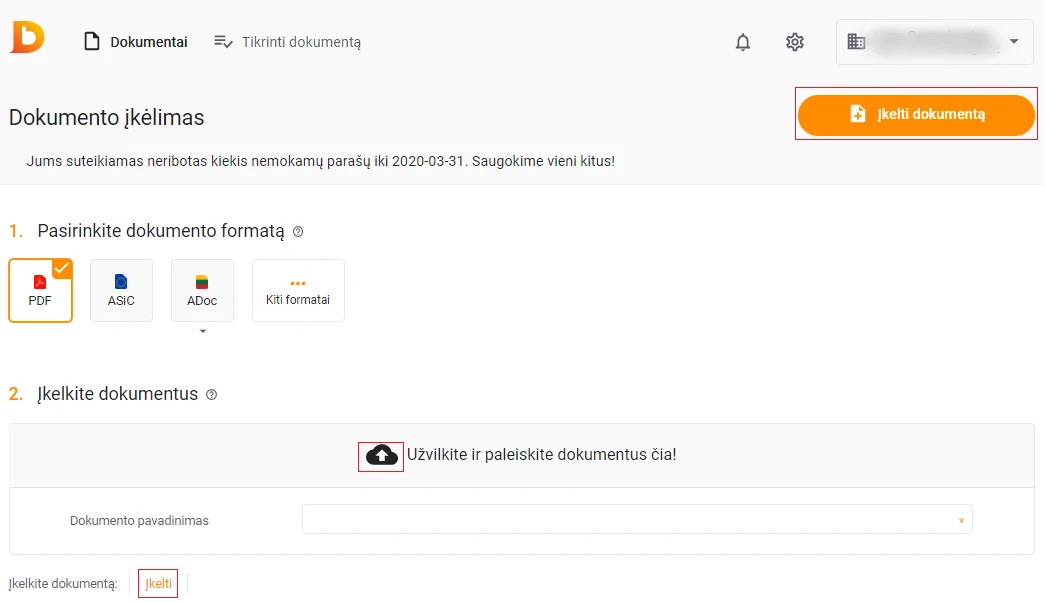Image resolution: width=1045 pixels, height=603 pixels.
Task: Show help for Įkelkite dokumentus
Action: point(211,394)
